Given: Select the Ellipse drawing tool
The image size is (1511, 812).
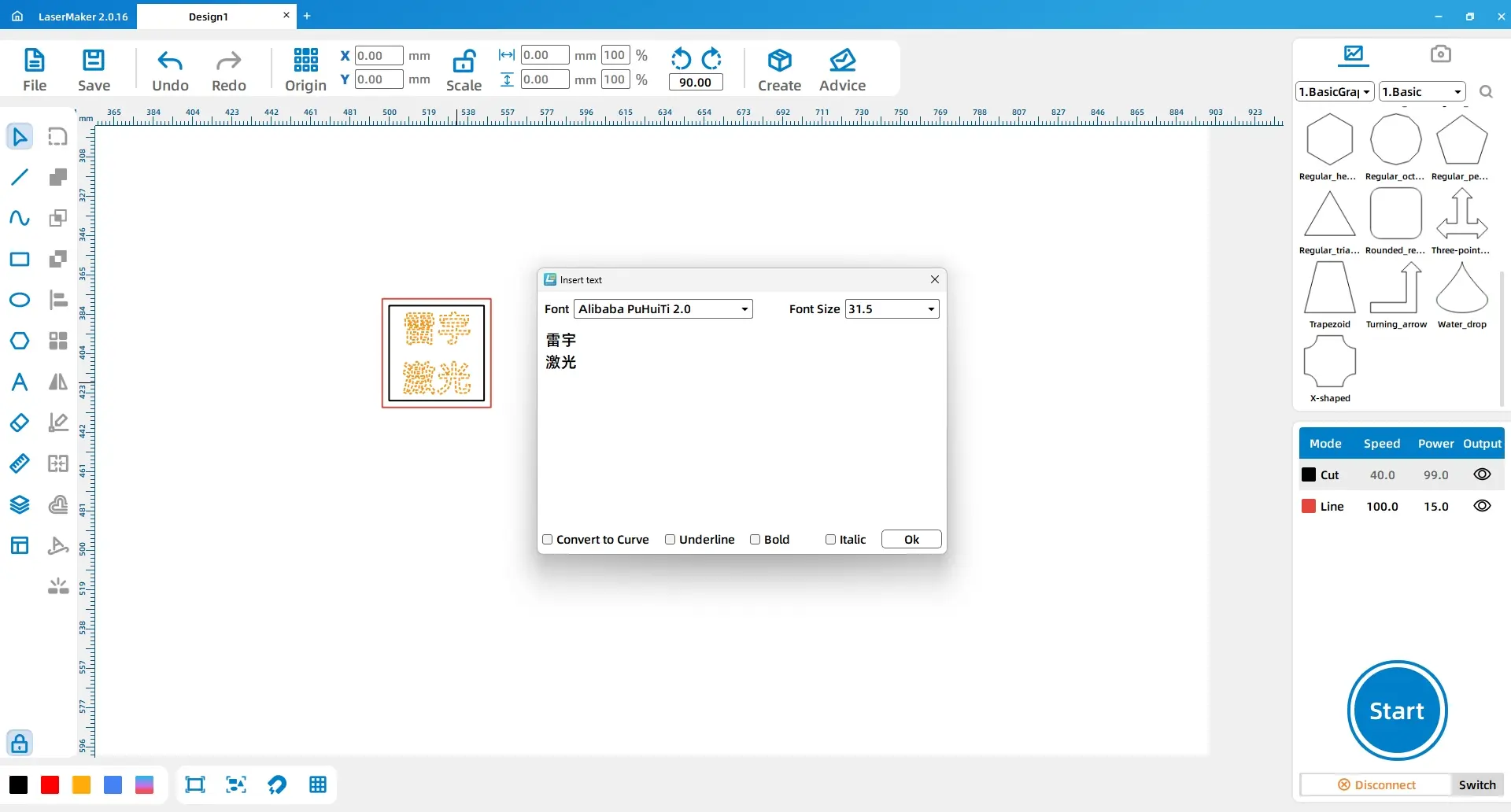Looking at the screenshot, I should (x=20, y=300).
